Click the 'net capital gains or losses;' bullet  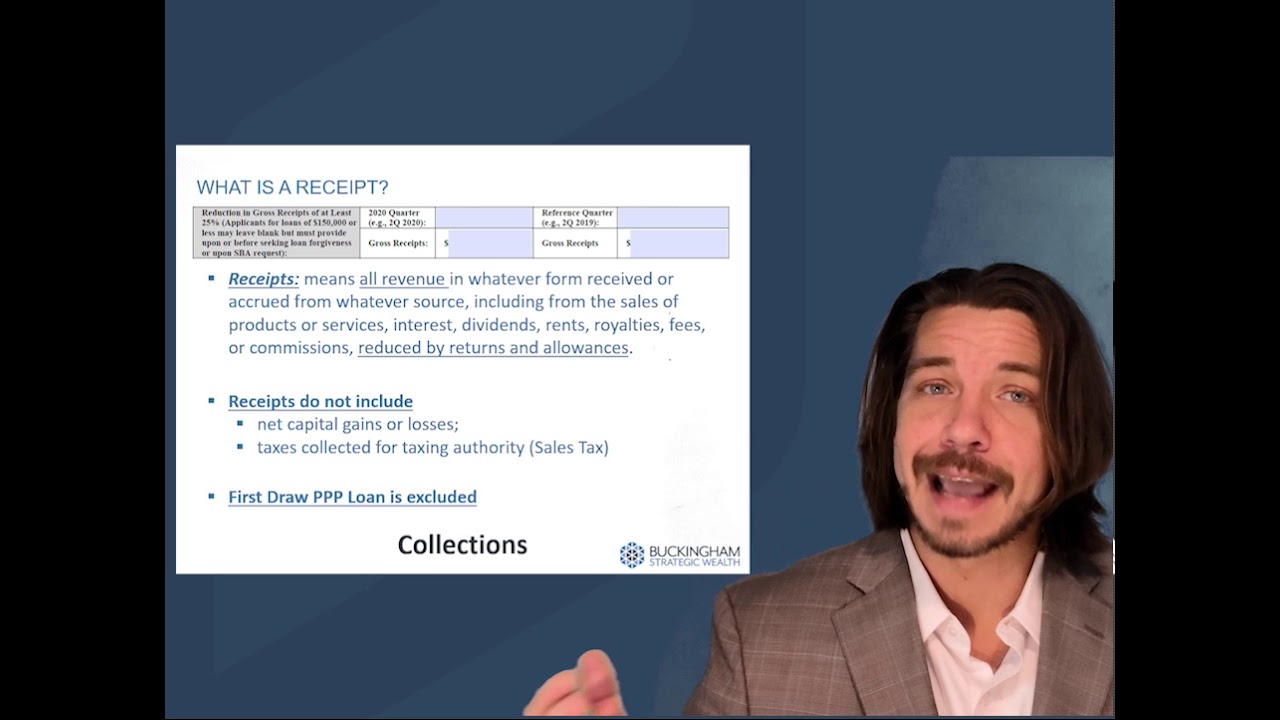(x=358, y=424)
